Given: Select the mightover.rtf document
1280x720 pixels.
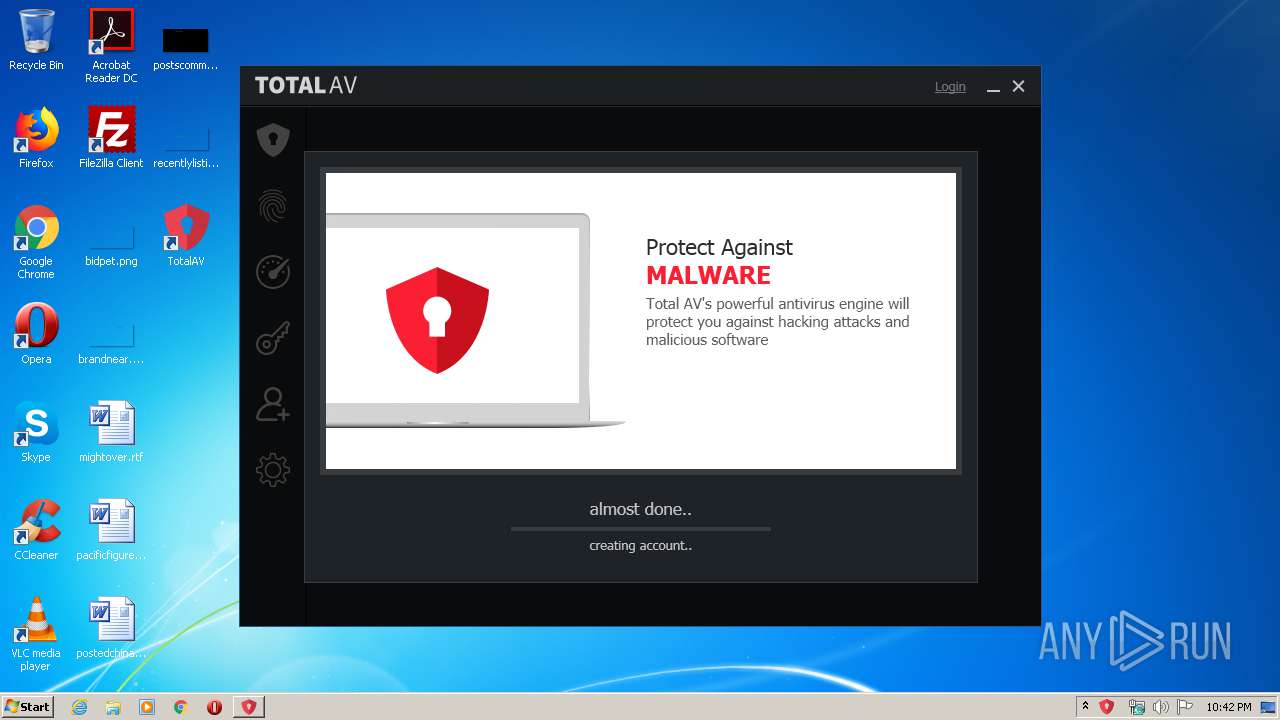Looking at the screenshot, I should 111,432.
